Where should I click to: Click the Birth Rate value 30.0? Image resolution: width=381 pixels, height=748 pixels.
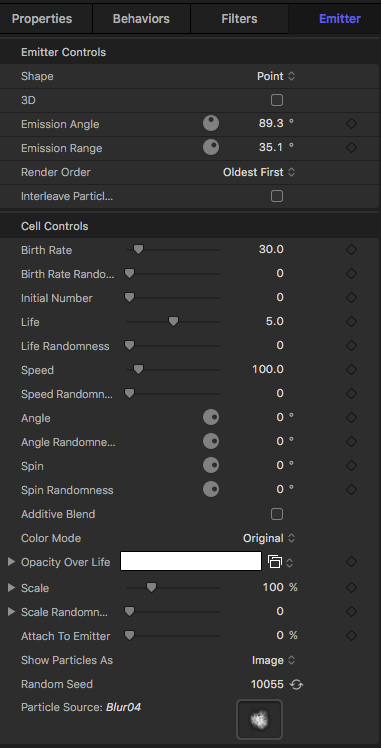(x=271, y=249)
